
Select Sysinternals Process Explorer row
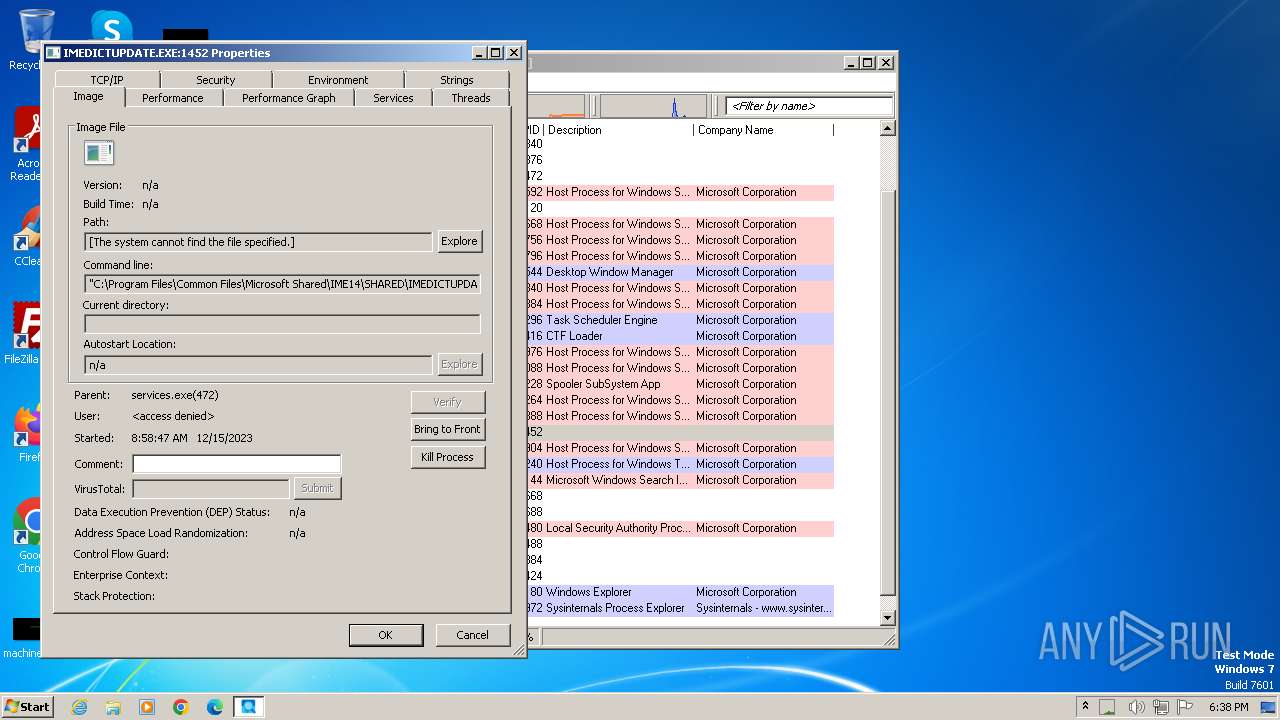pyautogui.click(x=680, y=608)
